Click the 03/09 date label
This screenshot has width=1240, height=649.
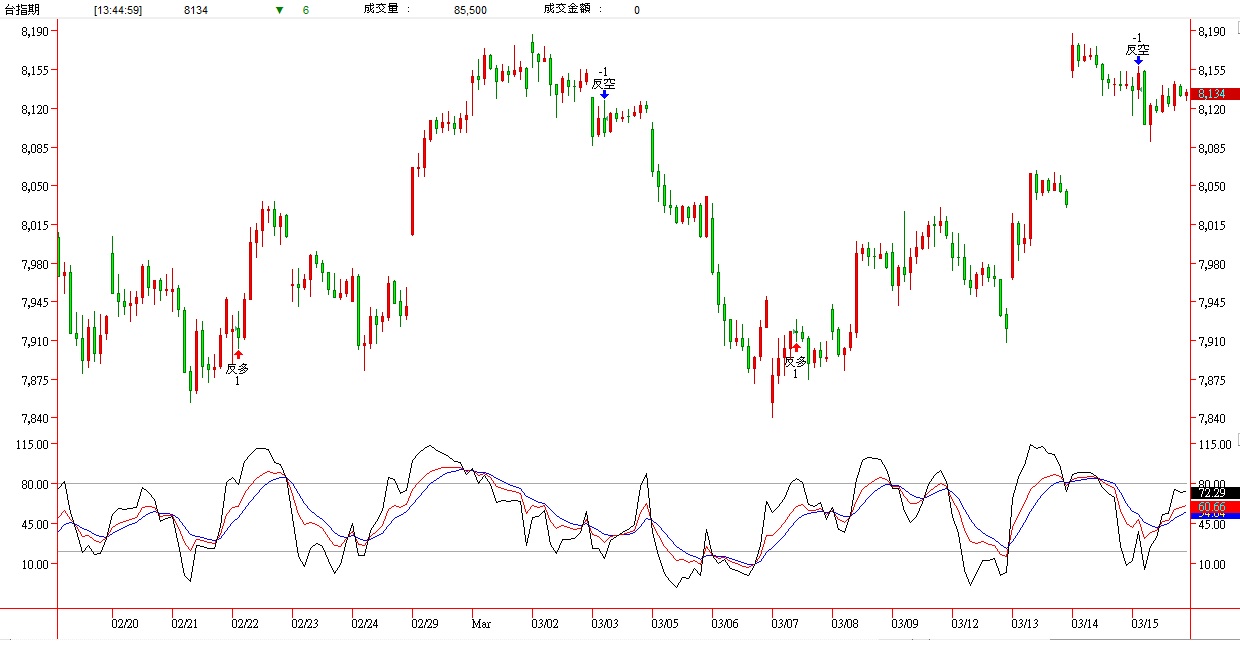(x=905, y=623)
